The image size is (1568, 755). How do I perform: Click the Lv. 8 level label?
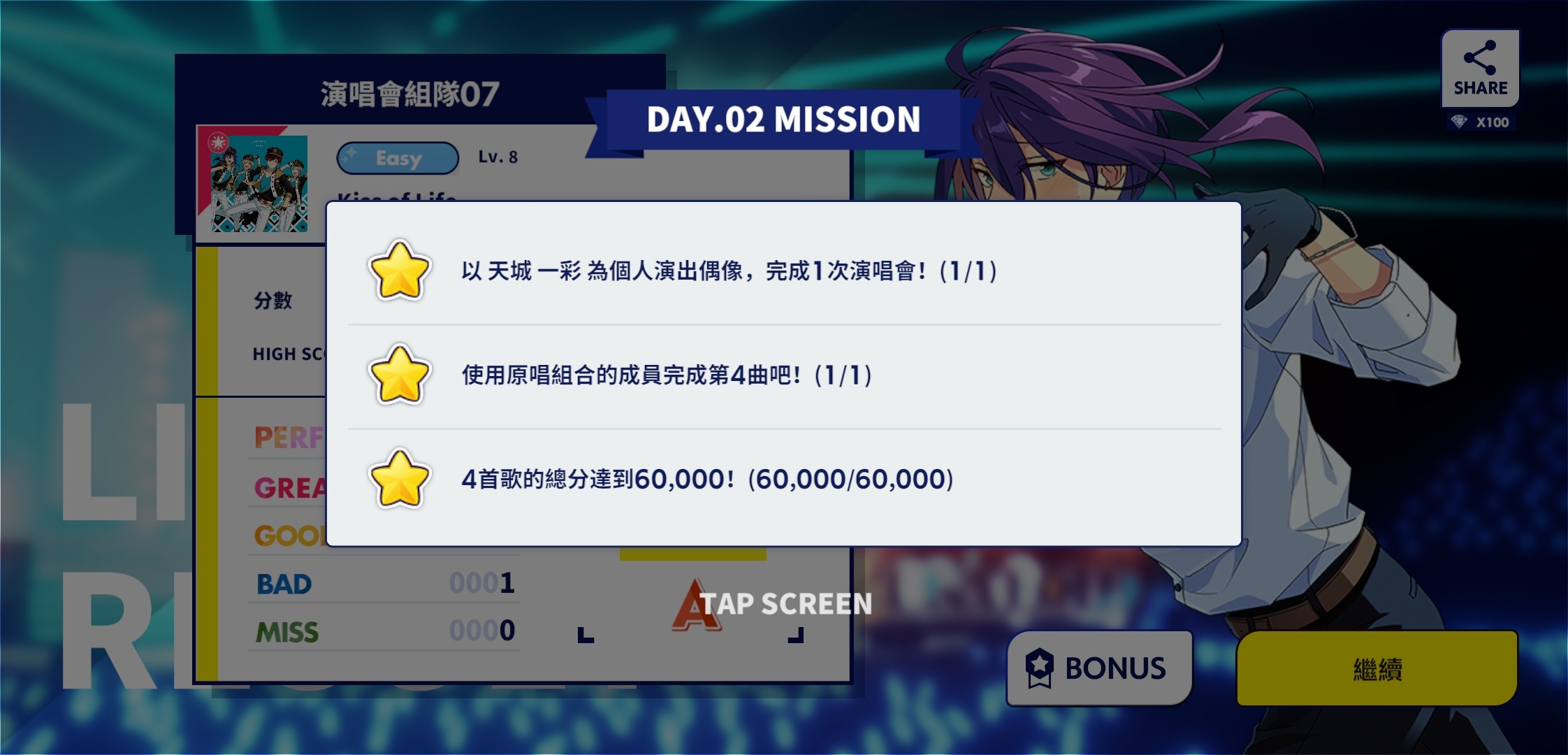click(498, 157)
